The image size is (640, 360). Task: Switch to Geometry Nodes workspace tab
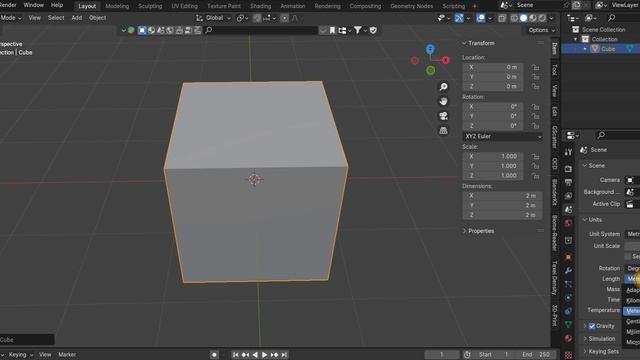coord(411,6)
